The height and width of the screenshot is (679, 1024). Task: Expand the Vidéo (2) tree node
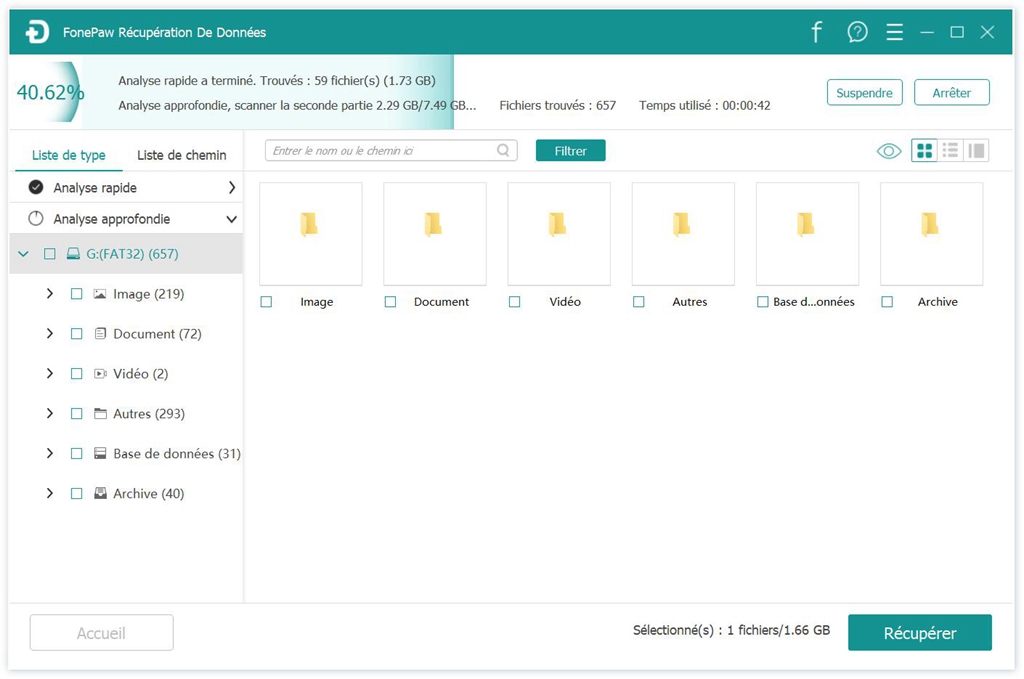(50, 373)
